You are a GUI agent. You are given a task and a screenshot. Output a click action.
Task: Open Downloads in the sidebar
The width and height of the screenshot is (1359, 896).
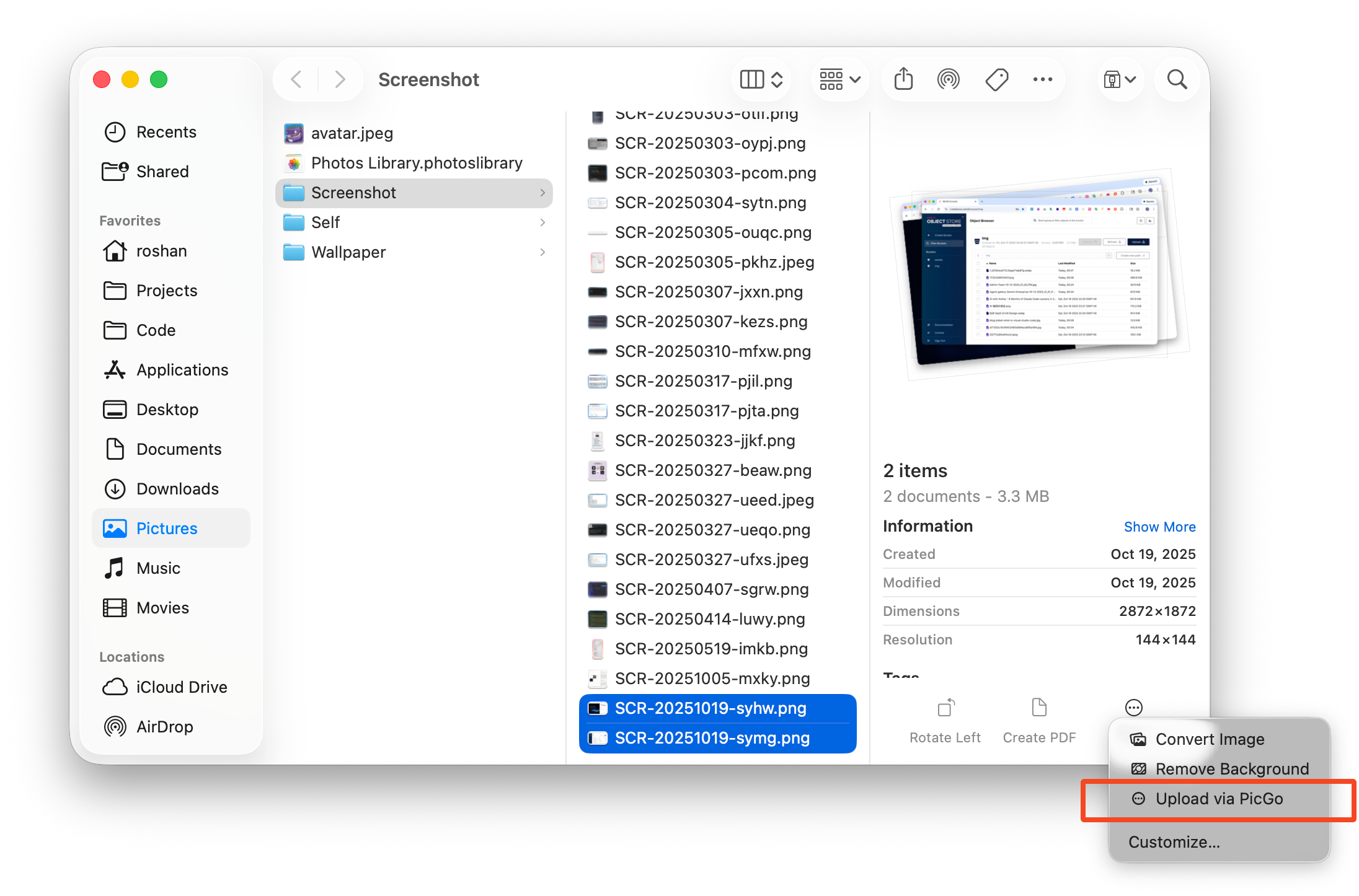point(177,489)
